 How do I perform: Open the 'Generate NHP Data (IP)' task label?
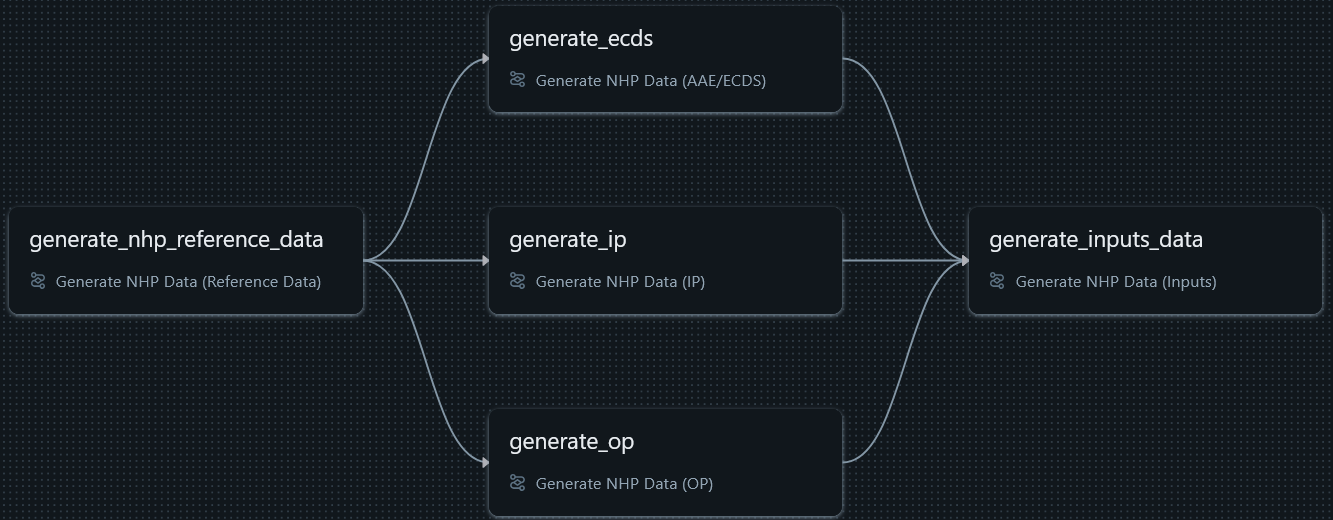click(620, 282)
